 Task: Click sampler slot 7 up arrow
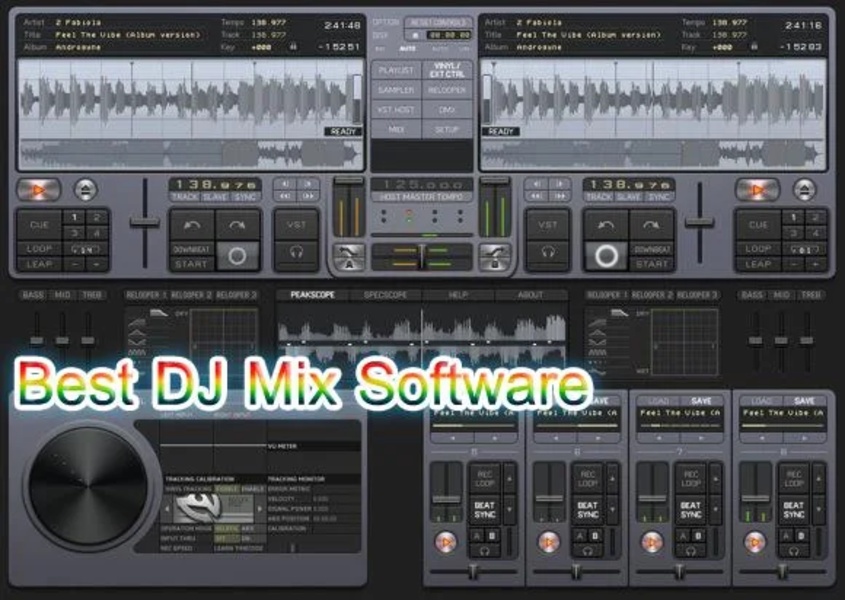click(716, 478)
